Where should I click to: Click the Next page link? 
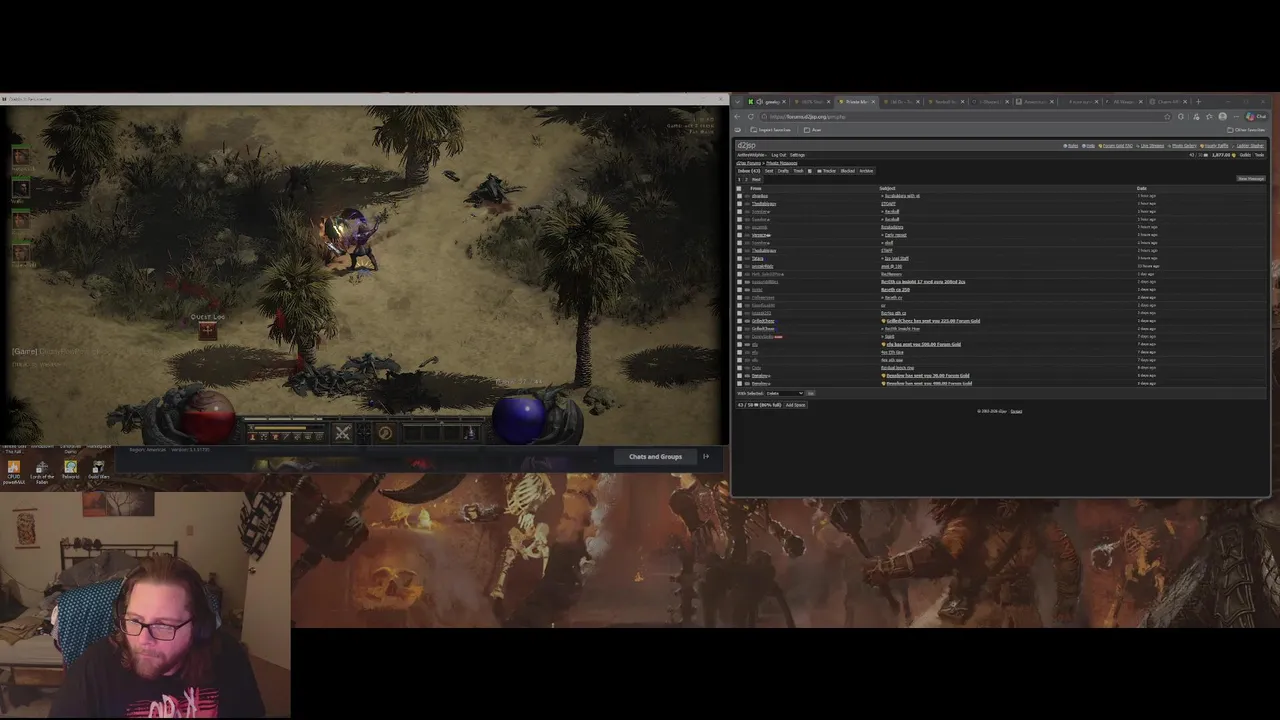tap(756, 180)
